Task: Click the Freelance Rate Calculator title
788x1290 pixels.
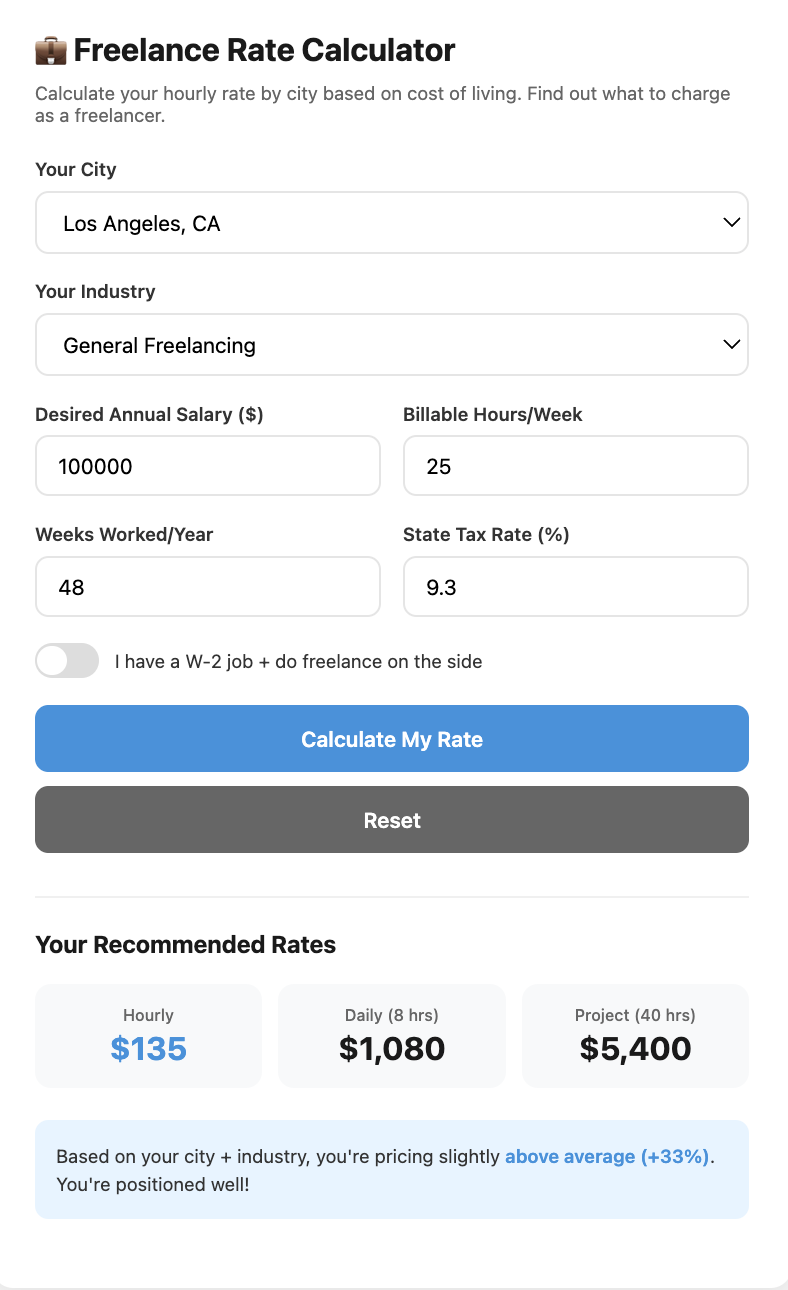Action: pos(265,50)
